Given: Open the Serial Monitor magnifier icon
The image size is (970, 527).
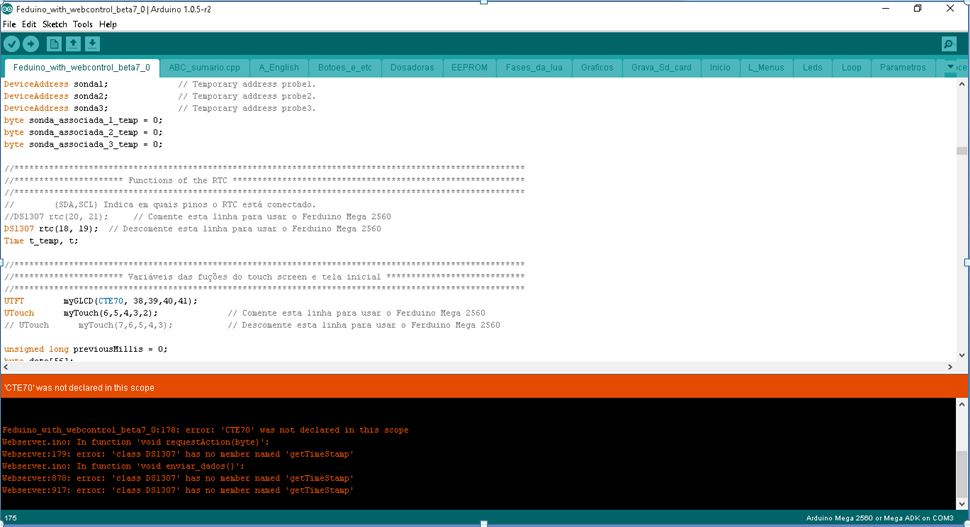Looking at the screenshot, I should 948,44.
